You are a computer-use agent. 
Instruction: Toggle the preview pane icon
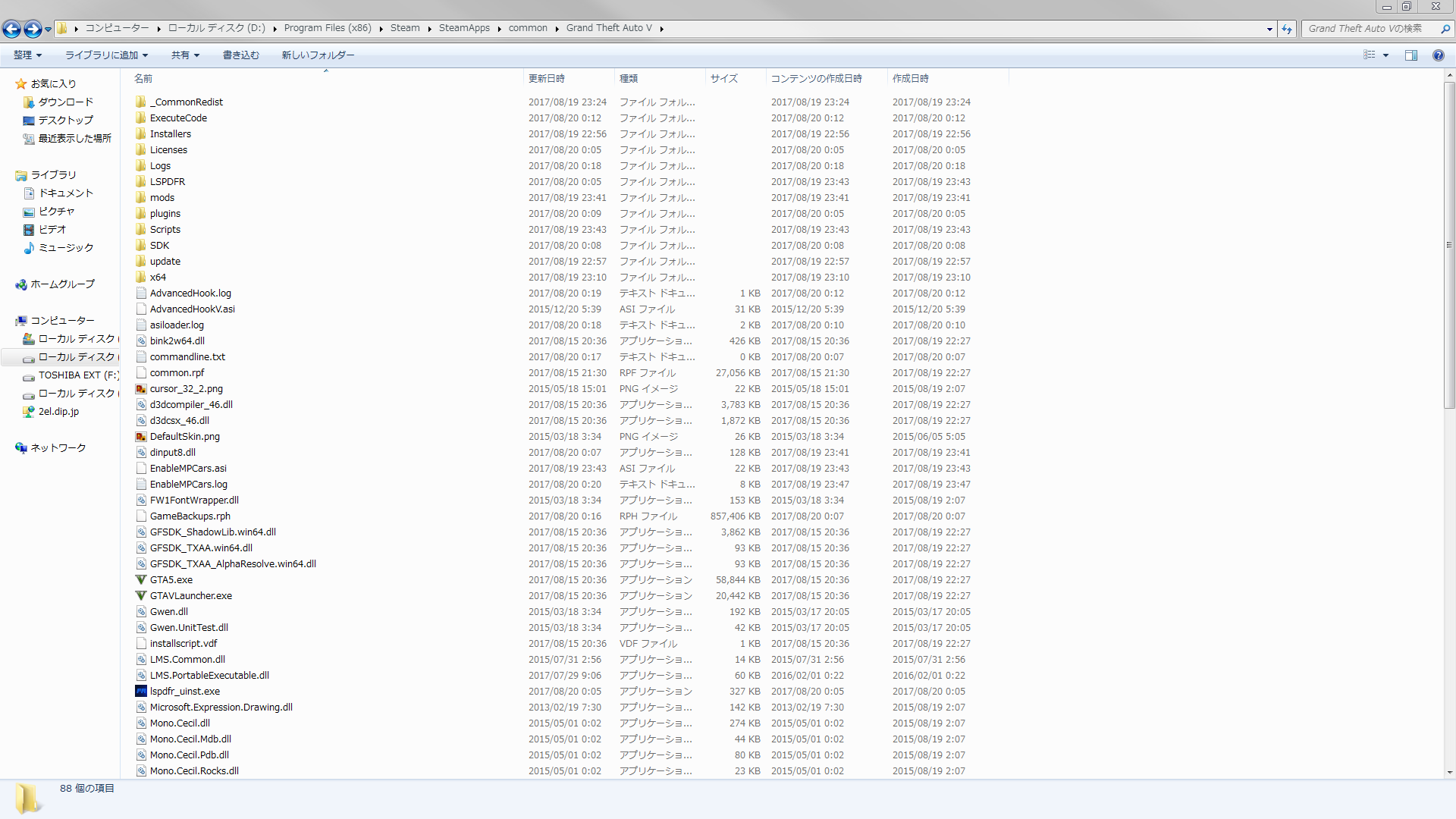click(x=1410, y=55)
